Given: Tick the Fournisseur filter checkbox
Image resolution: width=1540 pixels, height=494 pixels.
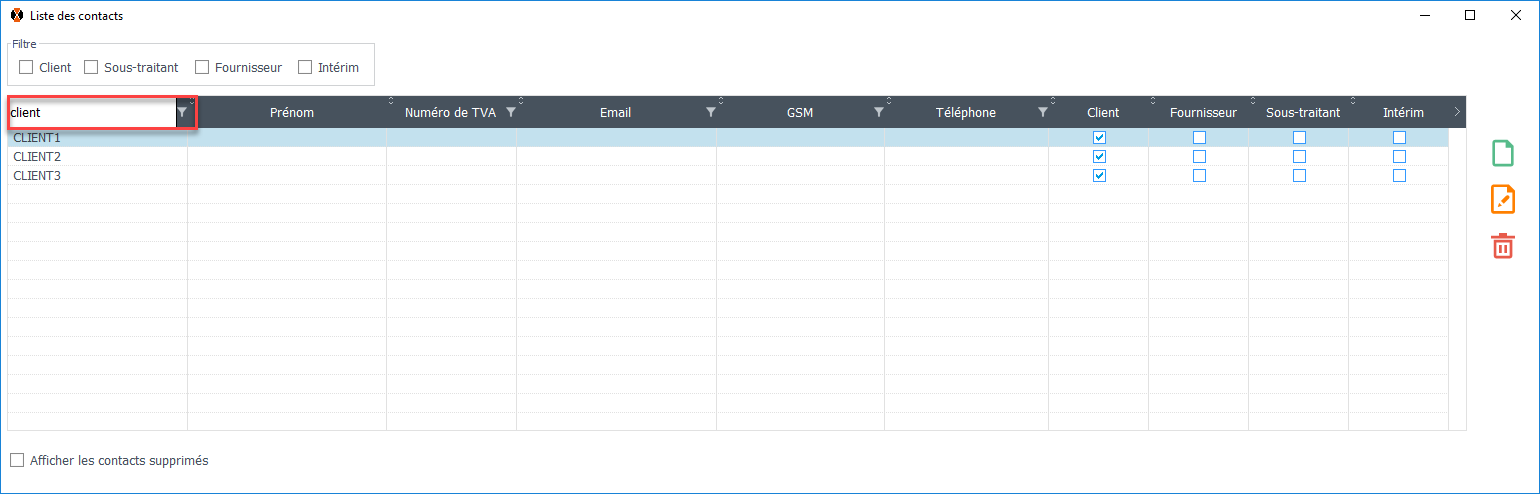Looking at the screenshot, I should point(202,68).
